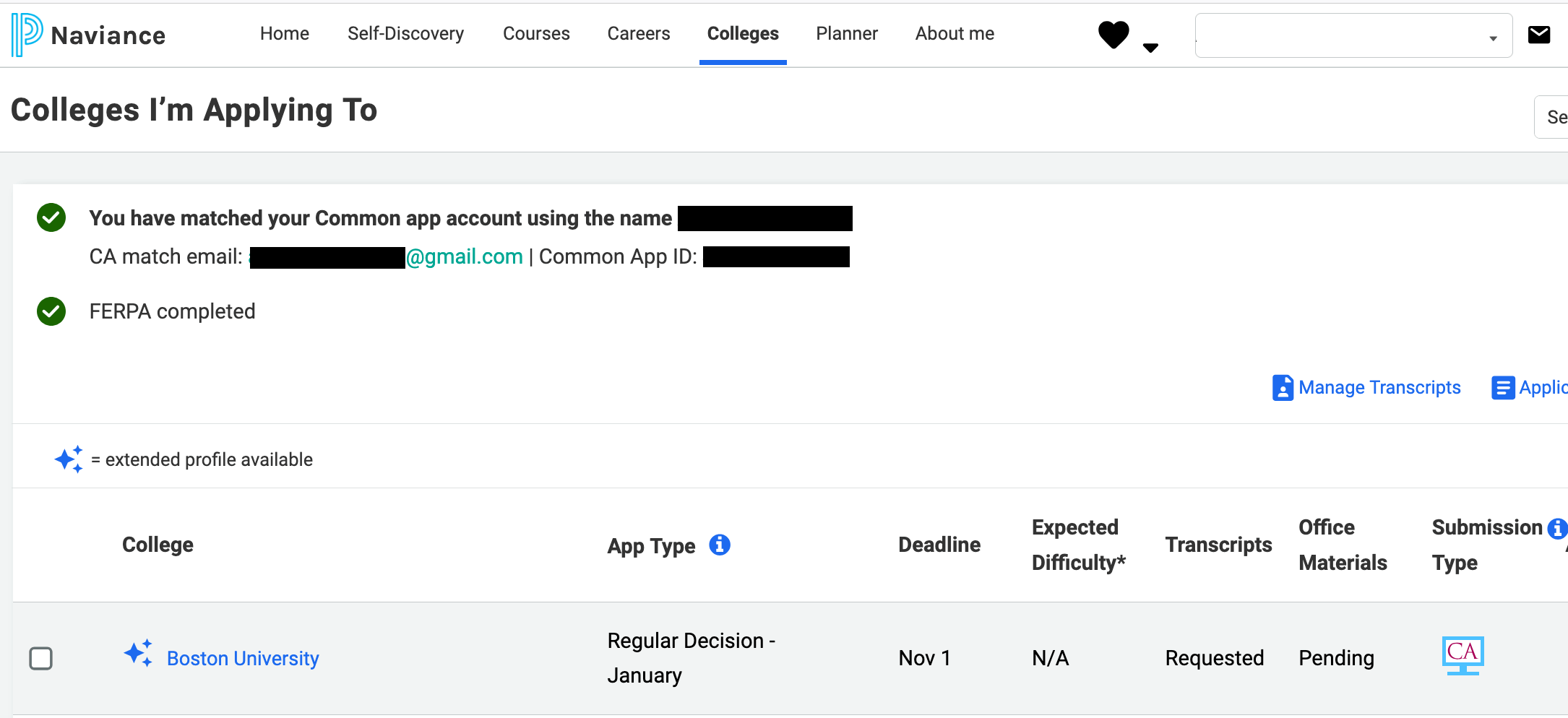1568x718 pixels.
Task: Check the Boston University row checkbox
Action: click(40, 658)
